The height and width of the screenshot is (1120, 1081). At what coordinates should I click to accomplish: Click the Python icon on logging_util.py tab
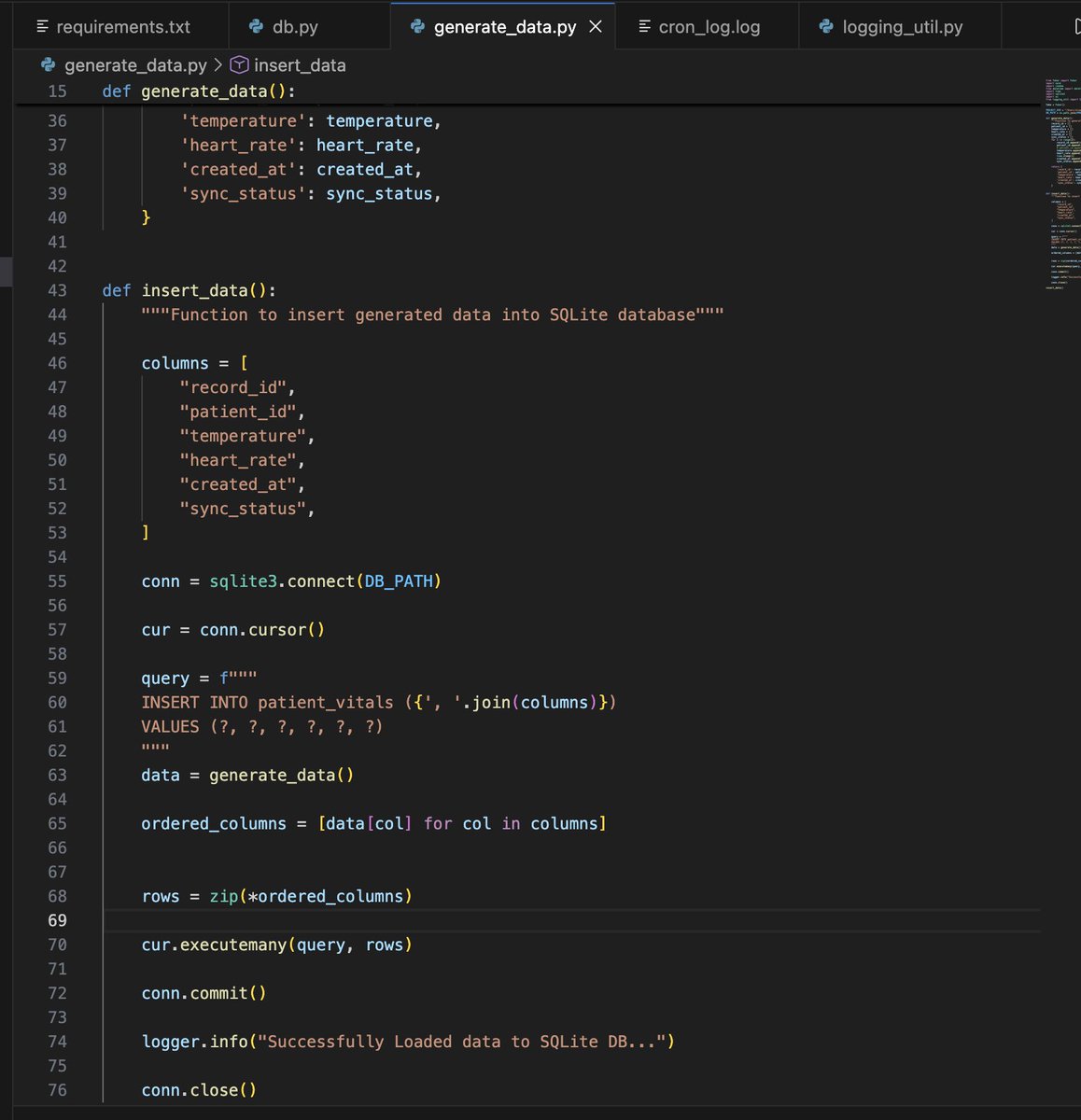click(x=826, y=27)
